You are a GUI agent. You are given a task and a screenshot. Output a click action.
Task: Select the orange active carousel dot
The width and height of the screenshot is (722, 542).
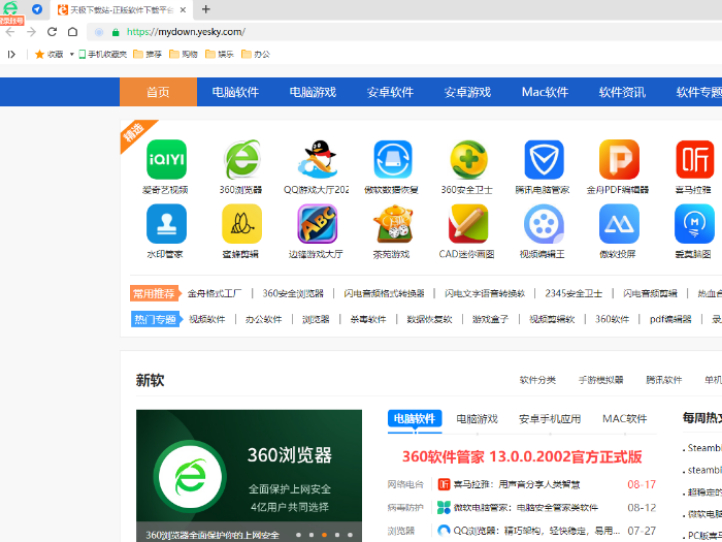point(324,535)
